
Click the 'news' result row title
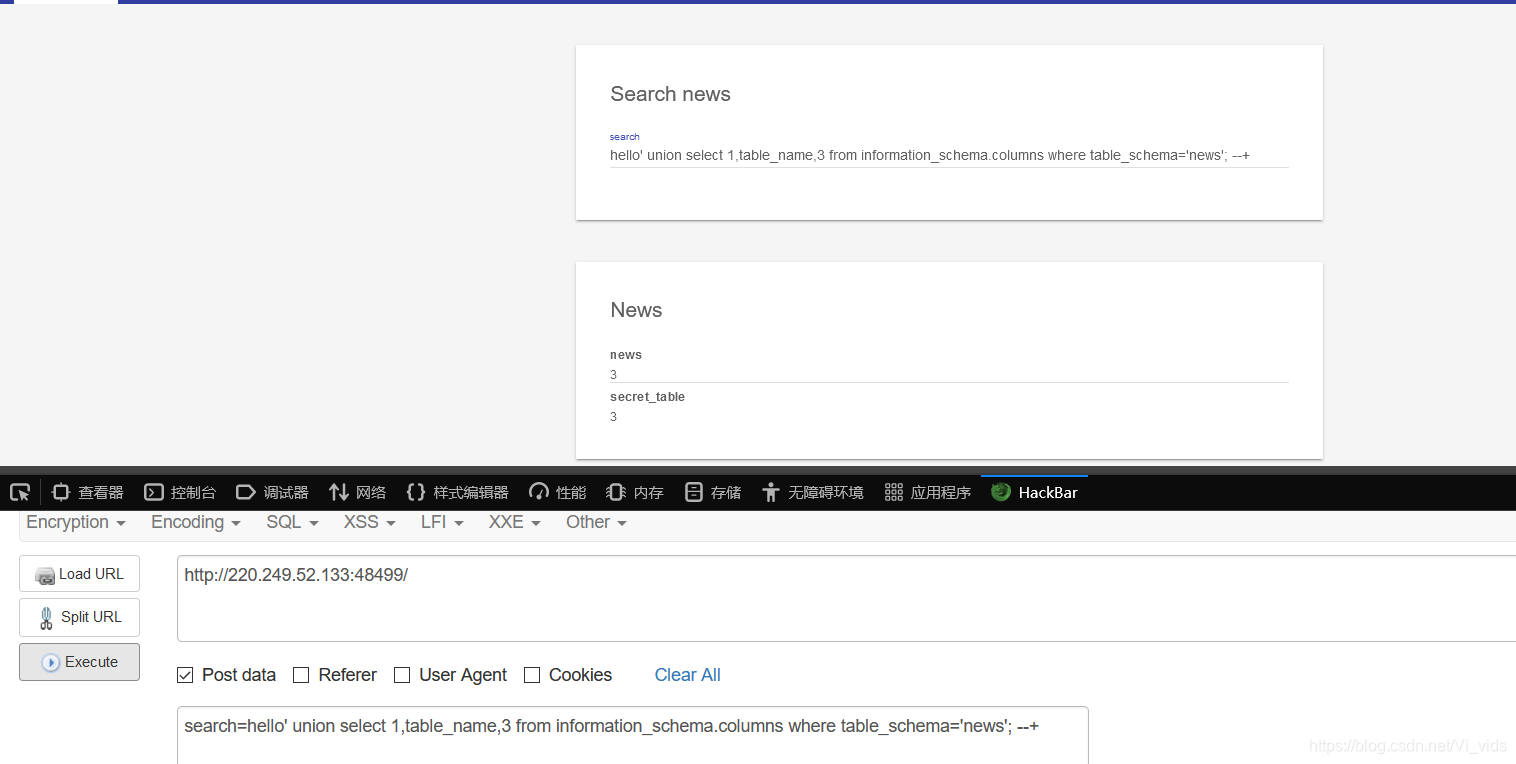626,355
